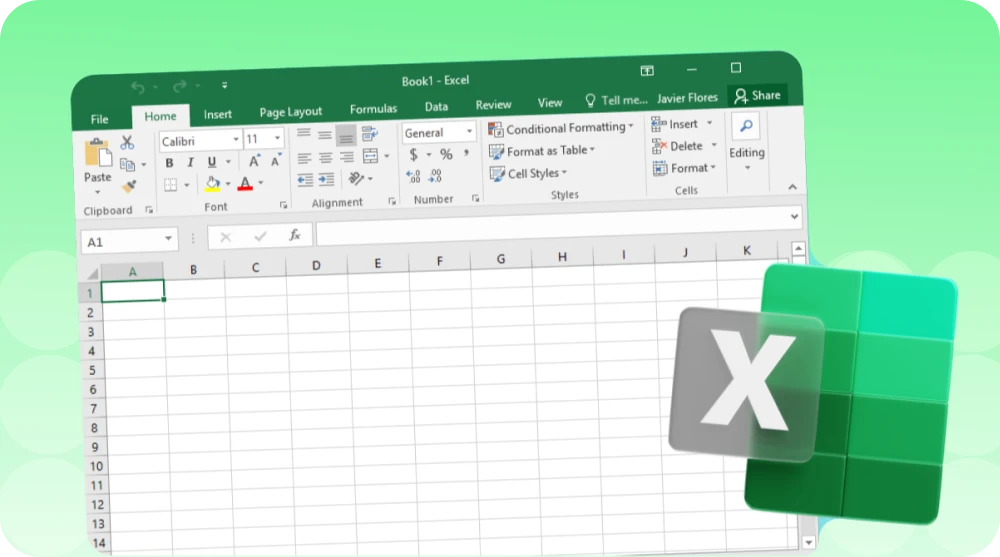Open the General number format dropdown

click(469, 131)
